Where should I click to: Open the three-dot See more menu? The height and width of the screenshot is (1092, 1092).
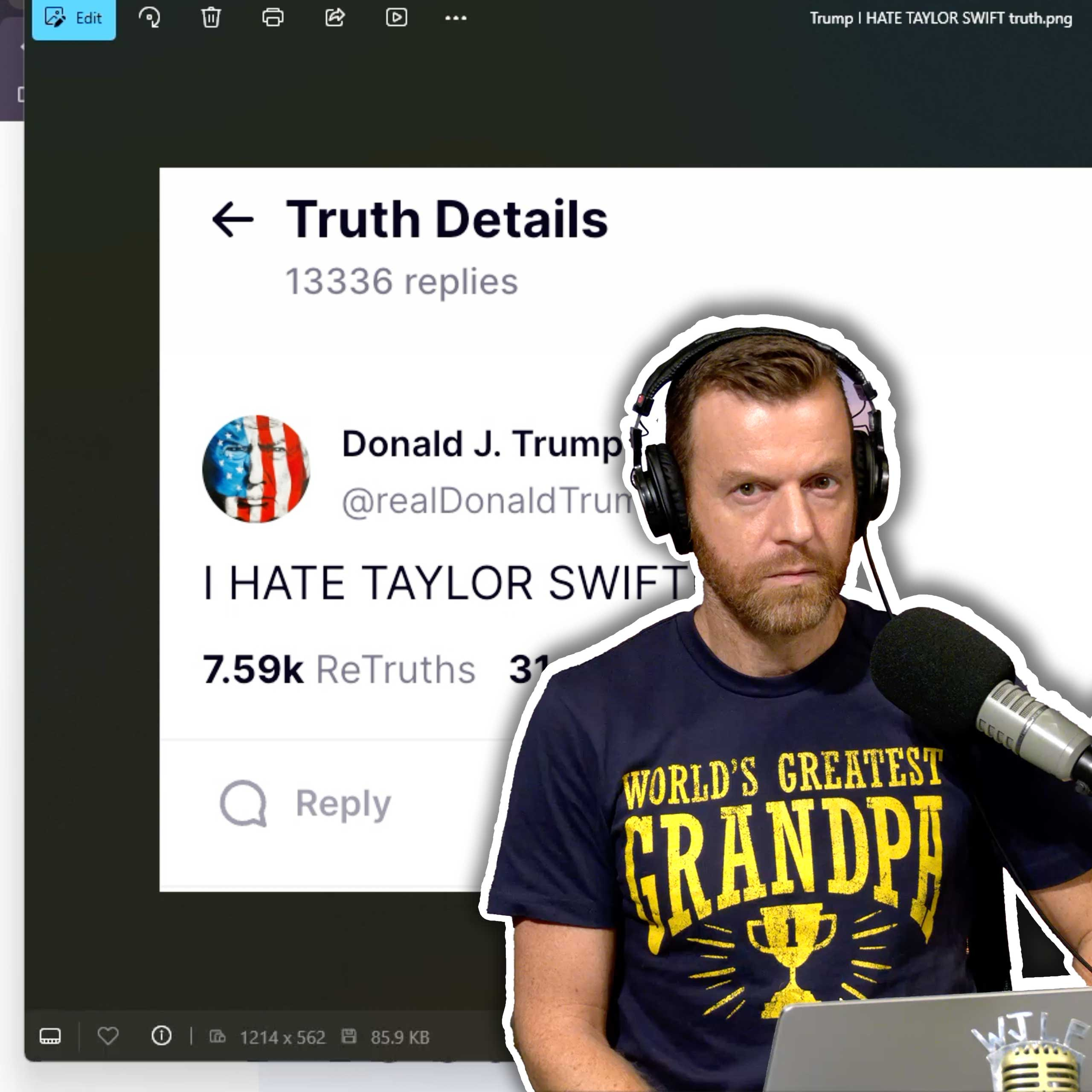pos(456,18)
